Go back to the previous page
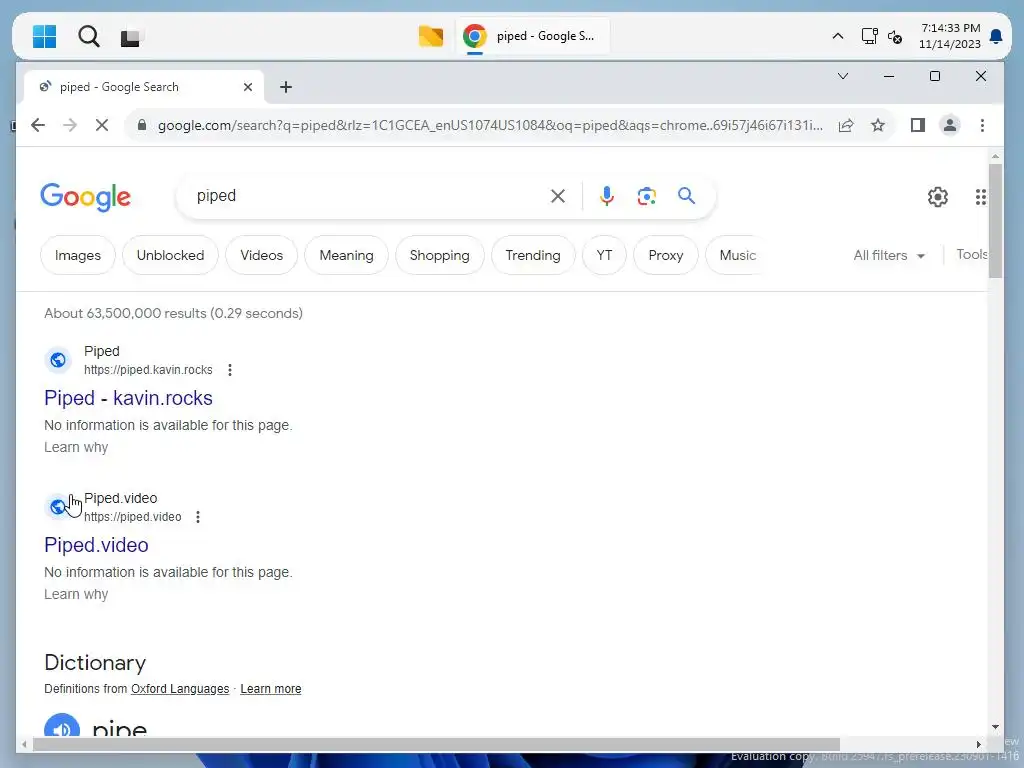 [x=38, y=125]
